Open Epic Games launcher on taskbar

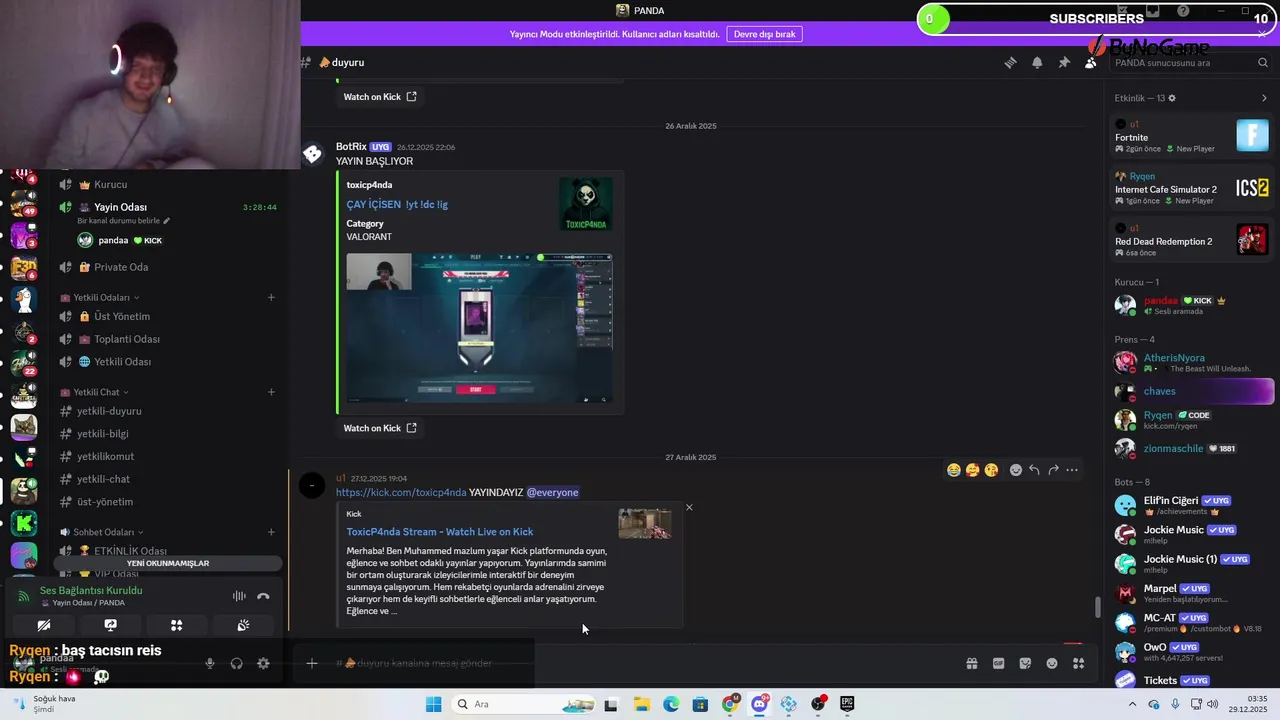click(847, 704)
